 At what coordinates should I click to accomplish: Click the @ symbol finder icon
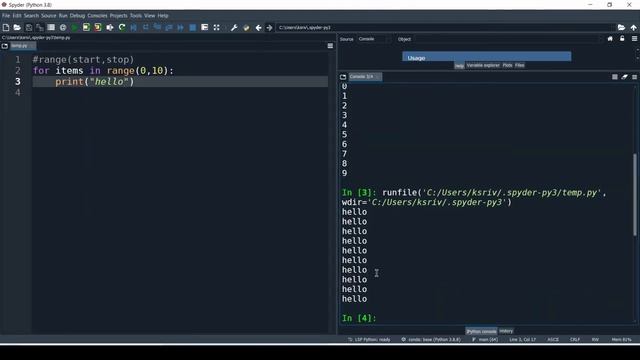pyautogui.click(x=63, y=27)
